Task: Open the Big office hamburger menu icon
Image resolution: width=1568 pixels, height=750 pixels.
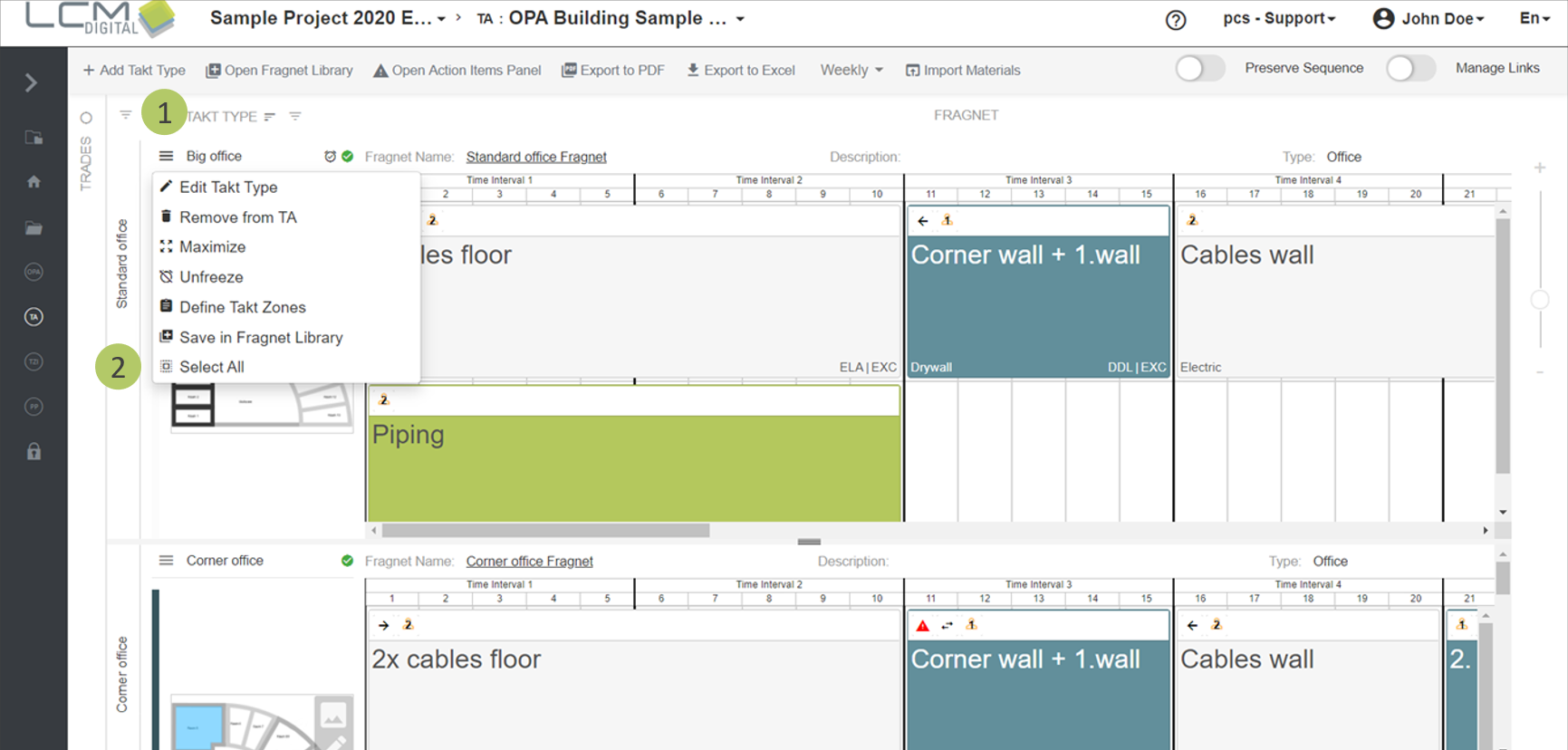Action: [x=166, y=156]
